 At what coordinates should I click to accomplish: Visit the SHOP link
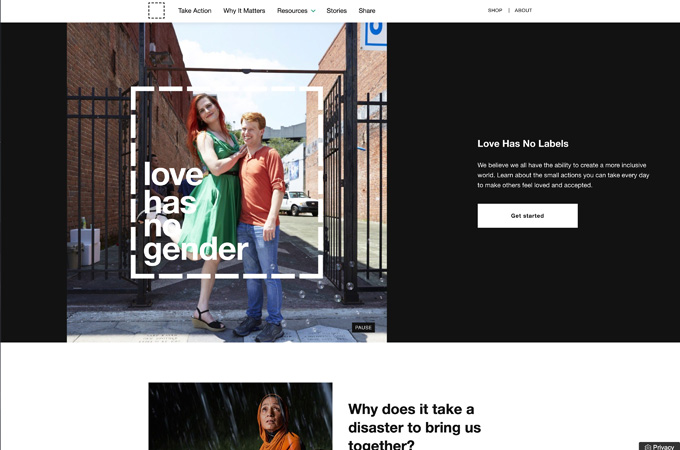[x=495, y=10]
